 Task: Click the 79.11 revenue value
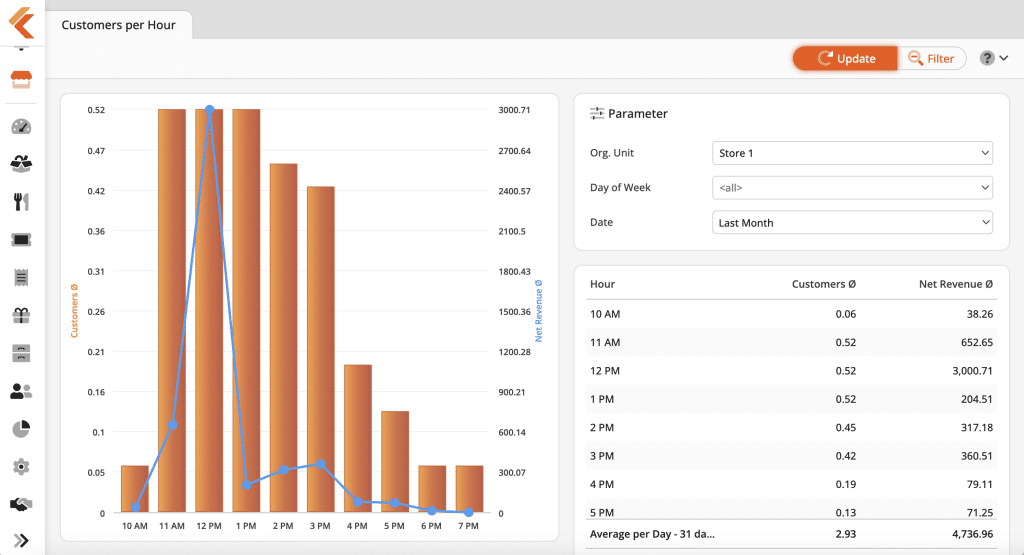coord(980,484)
